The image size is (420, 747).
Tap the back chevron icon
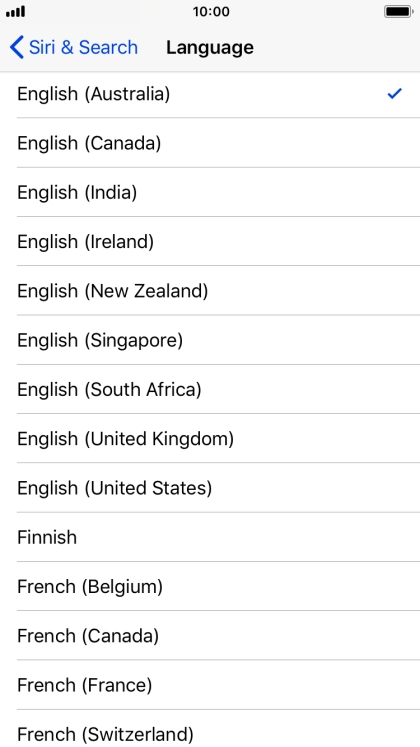pyautogui.click(x=17, y=48)
